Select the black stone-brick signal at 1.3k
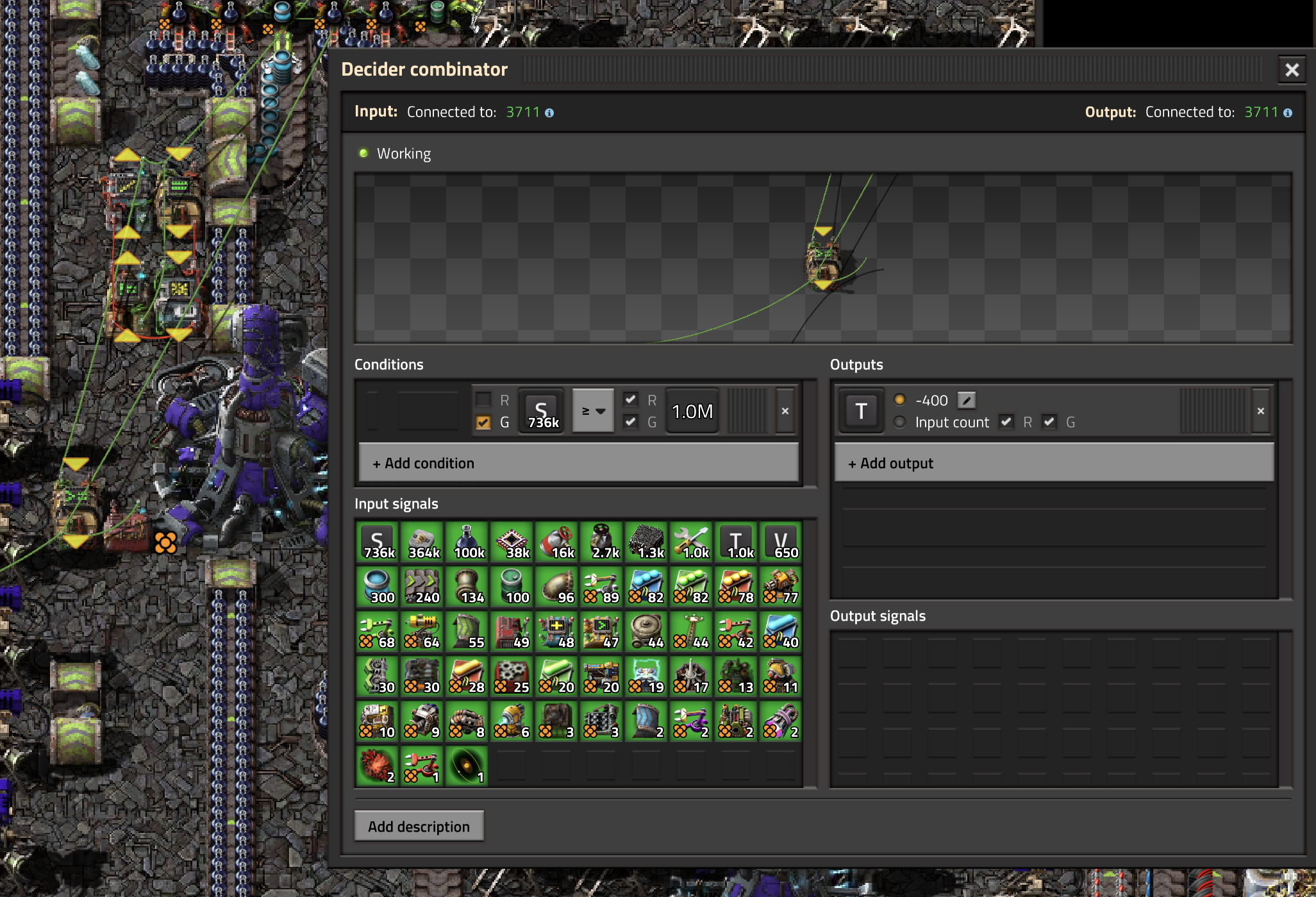Viewport: 1316px width, 897px height. pos(647,542)
